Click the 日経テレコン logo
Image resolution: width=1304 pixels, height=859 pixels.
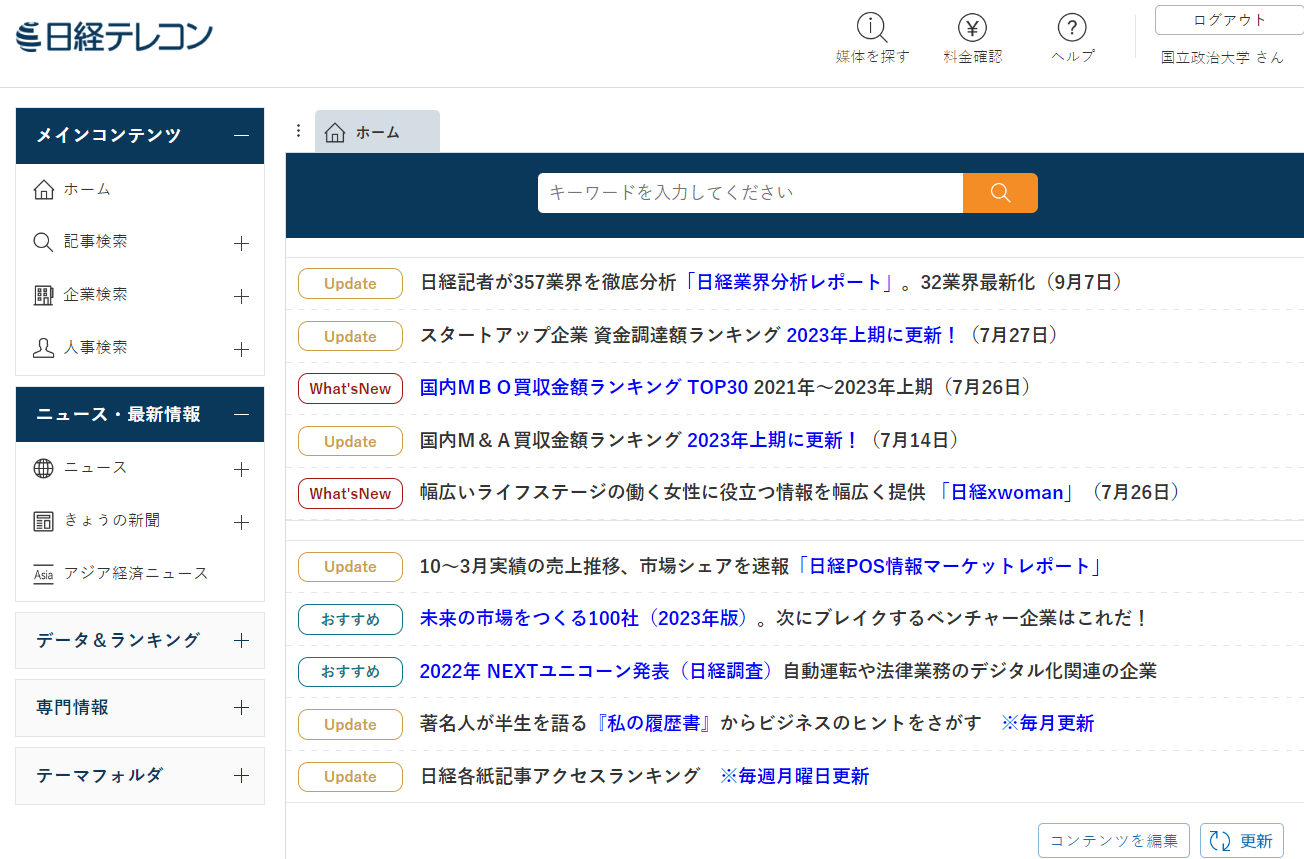[x=115, y=38]
